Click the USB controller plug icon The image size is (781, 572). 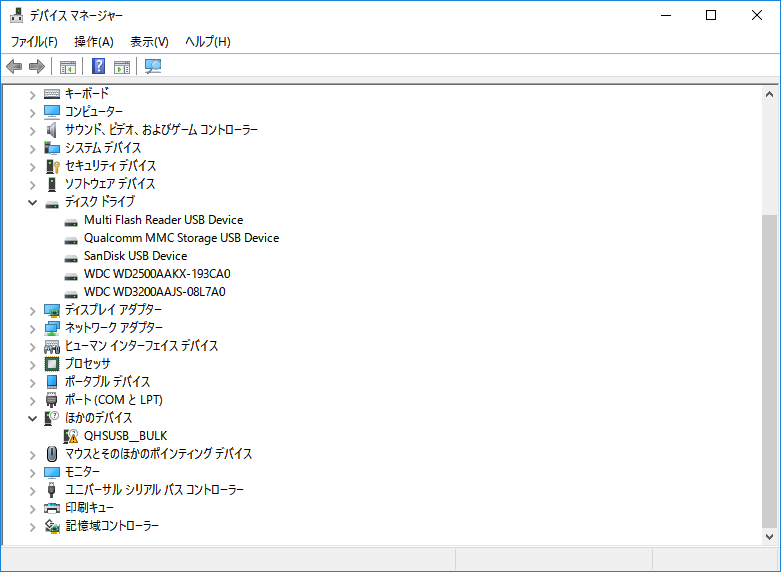click(x=52, y=490)
